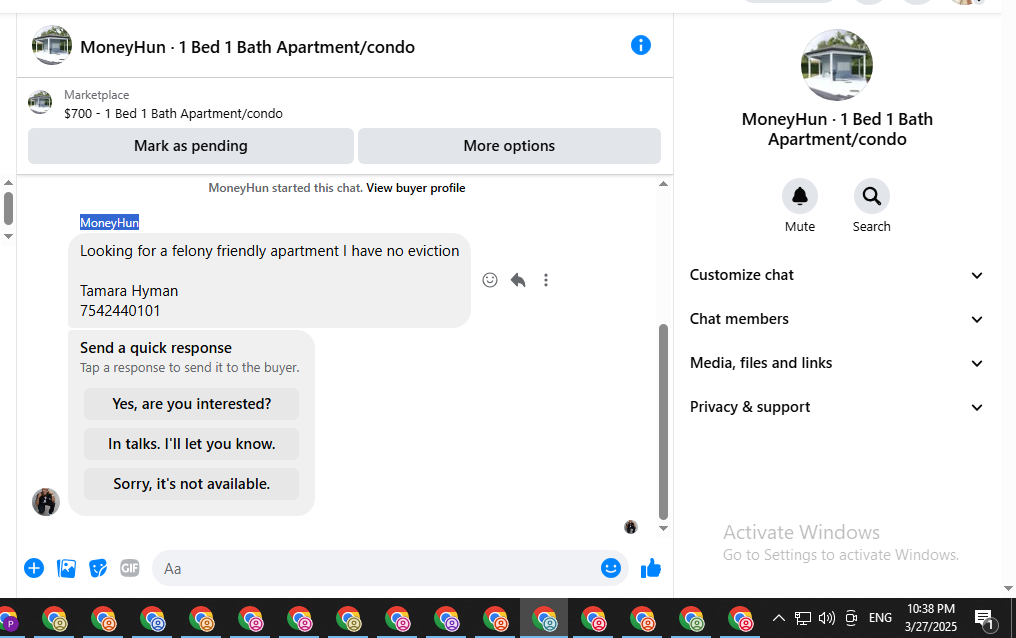The height and width of the screenshot is (638, 1016).
Task: Click the chat message scrollbar thumb
Action: pyautogui.click(x=663, y=422)
